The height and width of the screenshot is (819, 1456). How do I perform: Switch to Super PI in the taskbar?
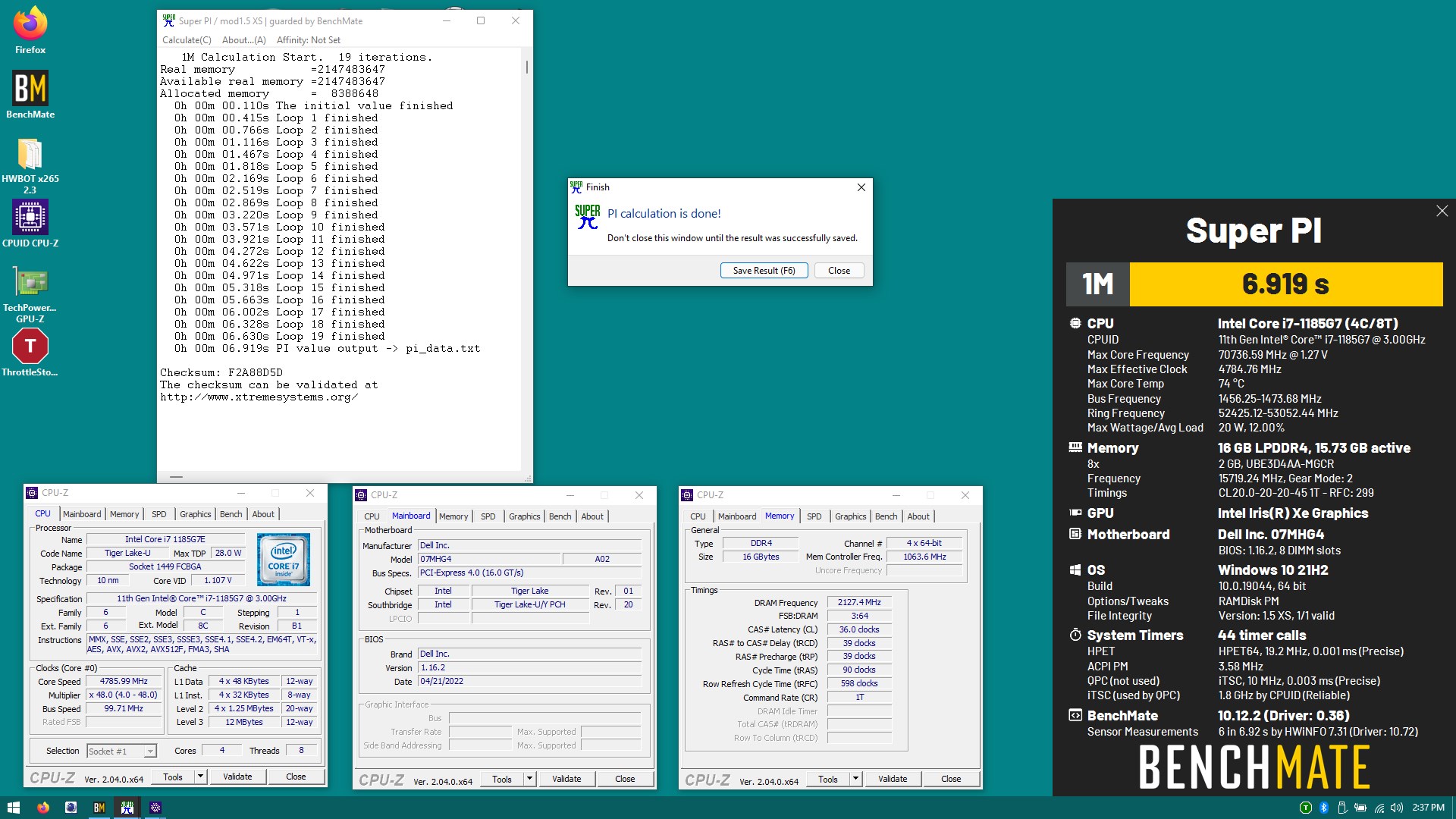[x=127, y=808]
